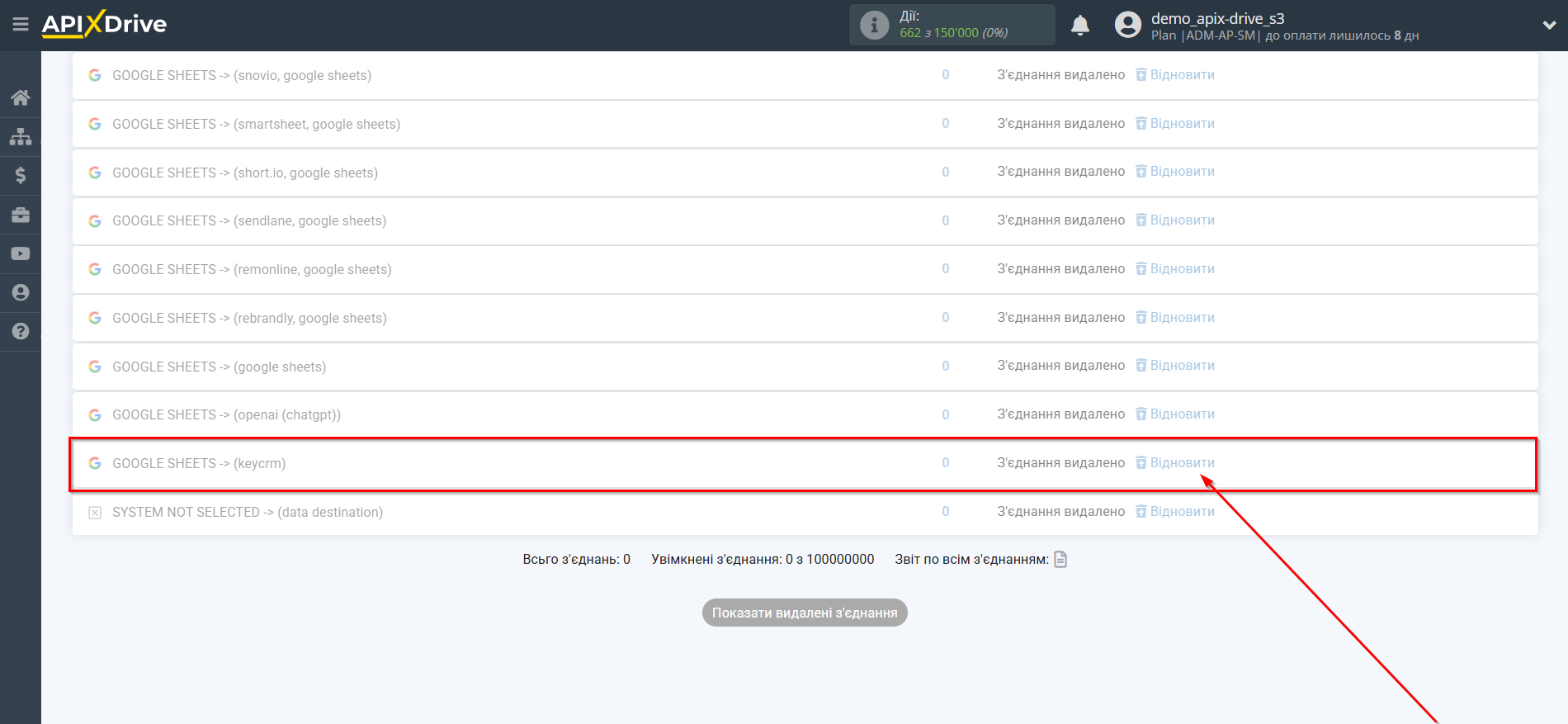Click 'Звіт по всім з'єднанням:' label
Screen dimensions: 1568x724
[972, 559]
